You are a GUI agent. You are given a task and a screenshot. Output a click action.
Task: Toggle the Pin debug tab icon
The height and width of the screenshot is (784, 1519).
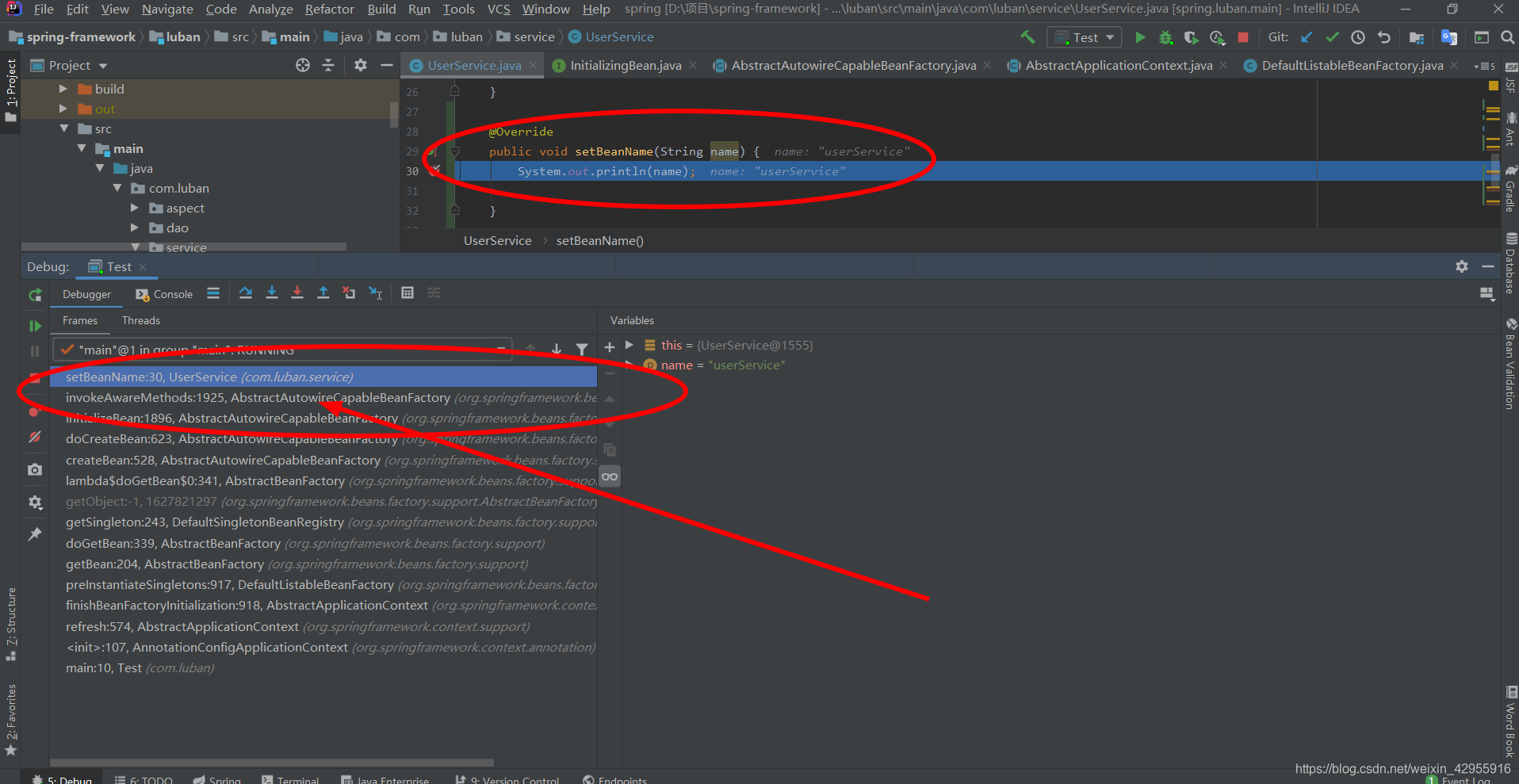[35, 534]
